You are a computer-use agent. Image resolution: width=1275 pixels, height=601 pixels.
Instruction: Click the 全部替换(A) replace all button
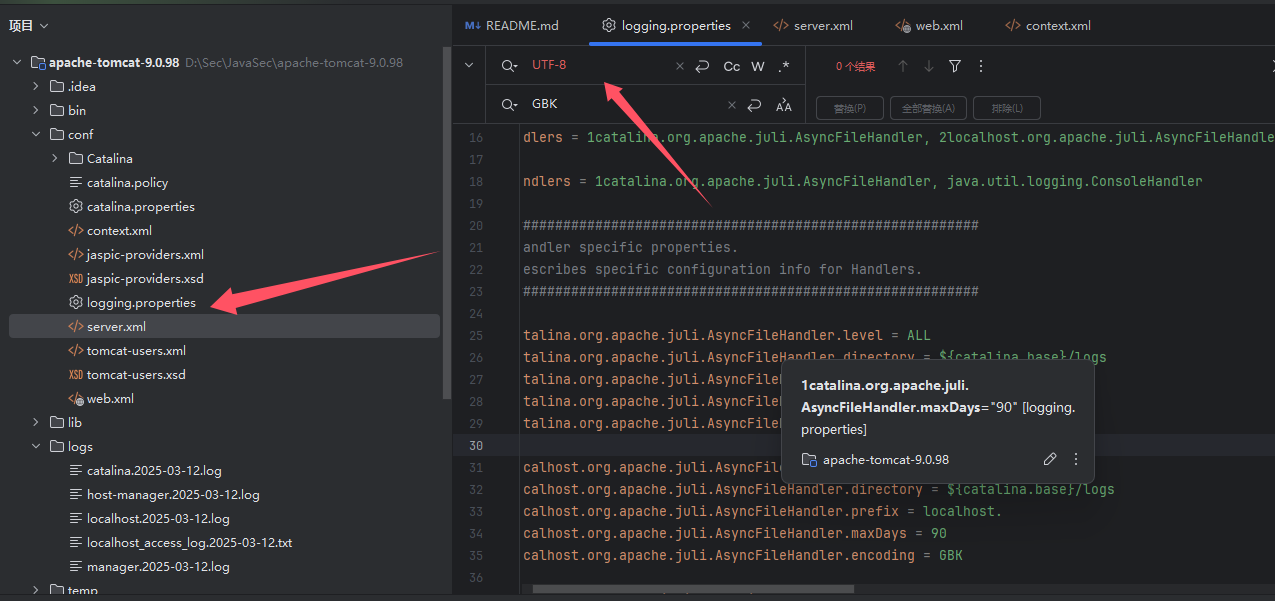[928, 108]
